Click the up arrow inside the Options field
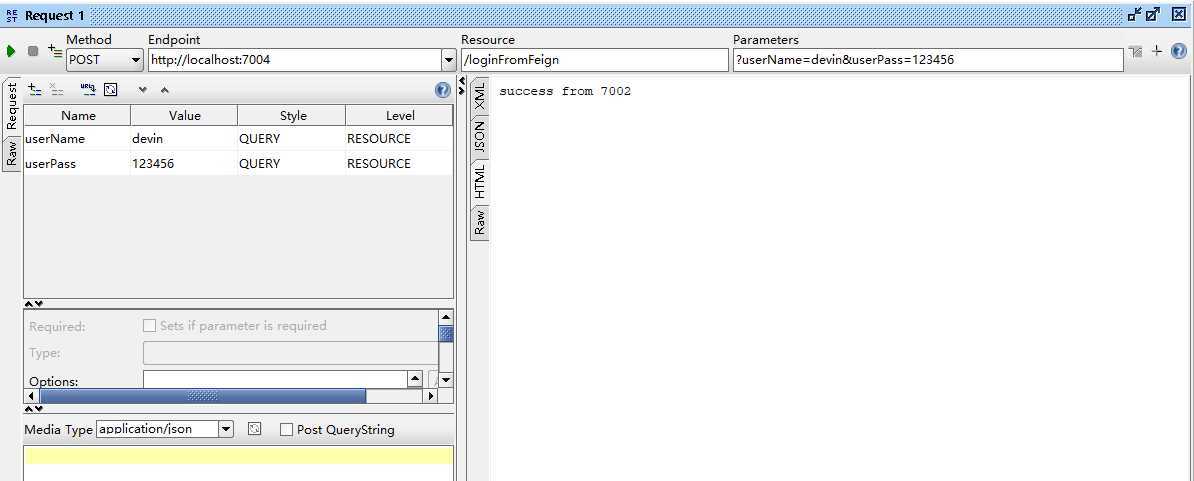Viewport: 1194px width, 481px height. [415, 377]
